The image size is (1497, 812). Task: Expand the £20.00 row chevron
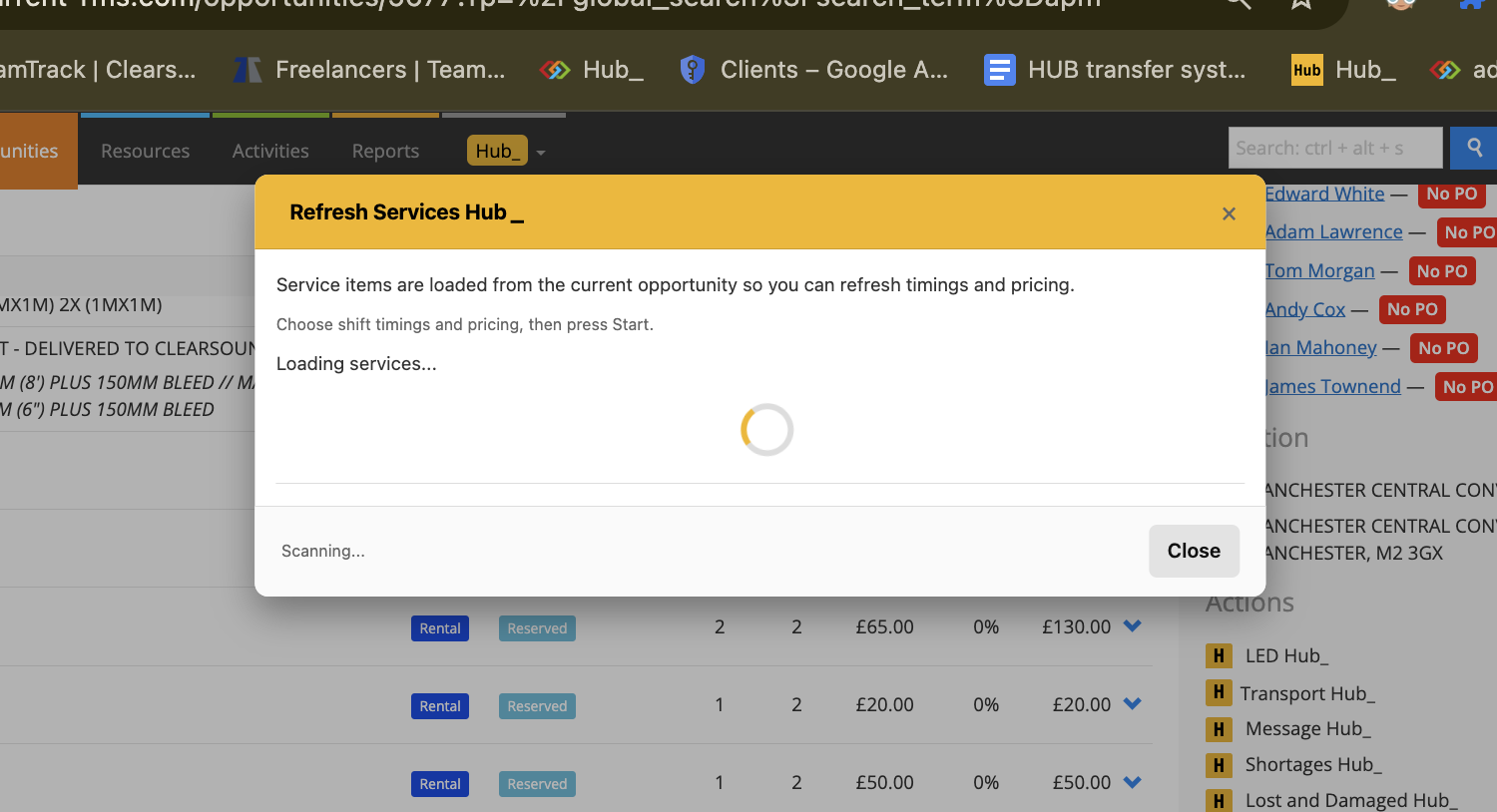1132,703
